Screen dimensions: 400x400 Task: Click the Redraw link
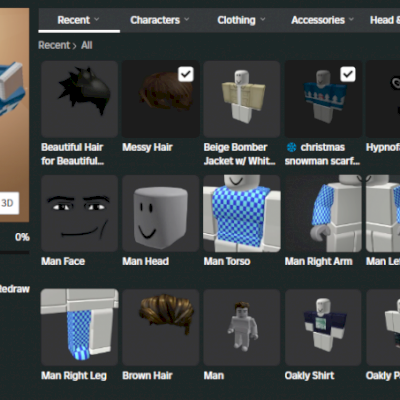click(15, 289)
